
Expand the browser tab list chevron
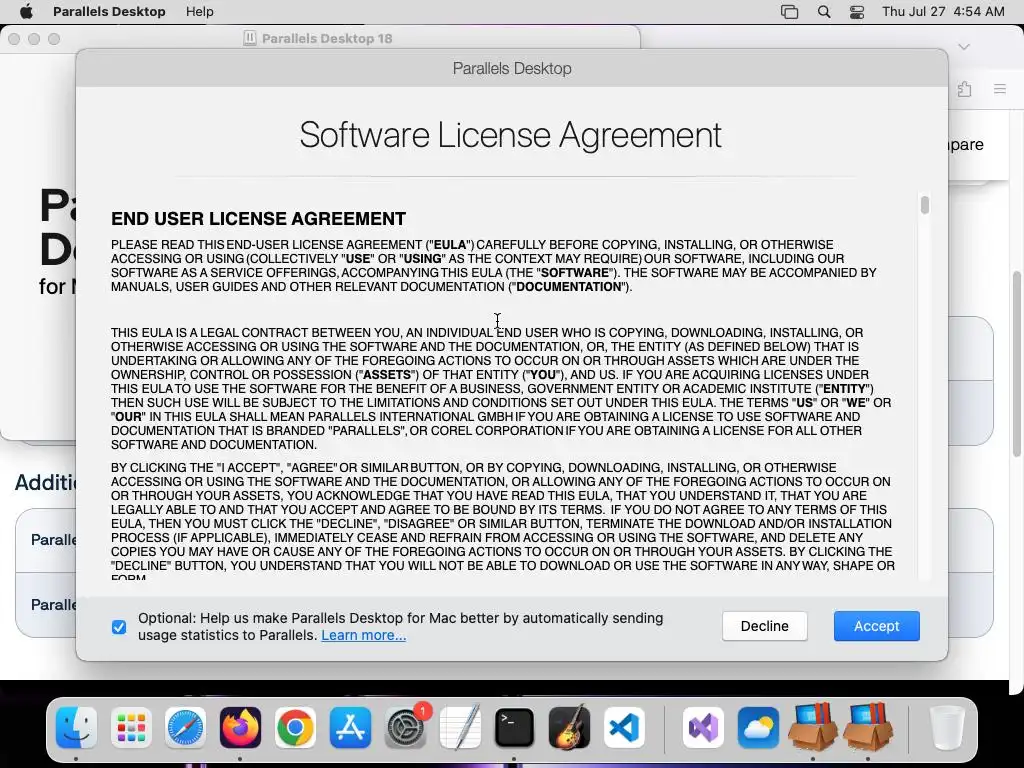point(964,46)
